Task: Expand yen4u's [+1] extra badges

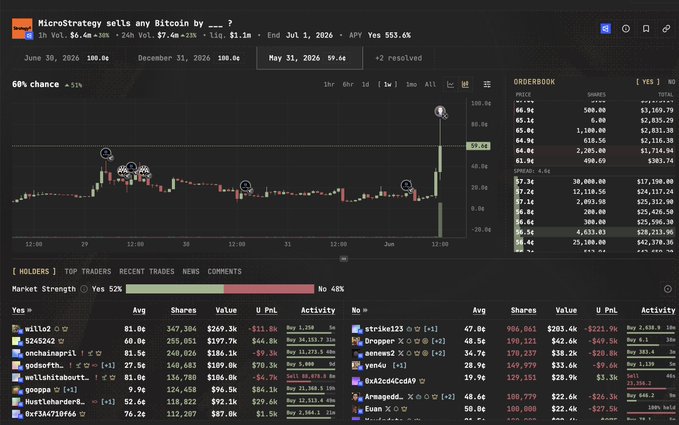Action: pyautogui.click(x=399, y=366)
